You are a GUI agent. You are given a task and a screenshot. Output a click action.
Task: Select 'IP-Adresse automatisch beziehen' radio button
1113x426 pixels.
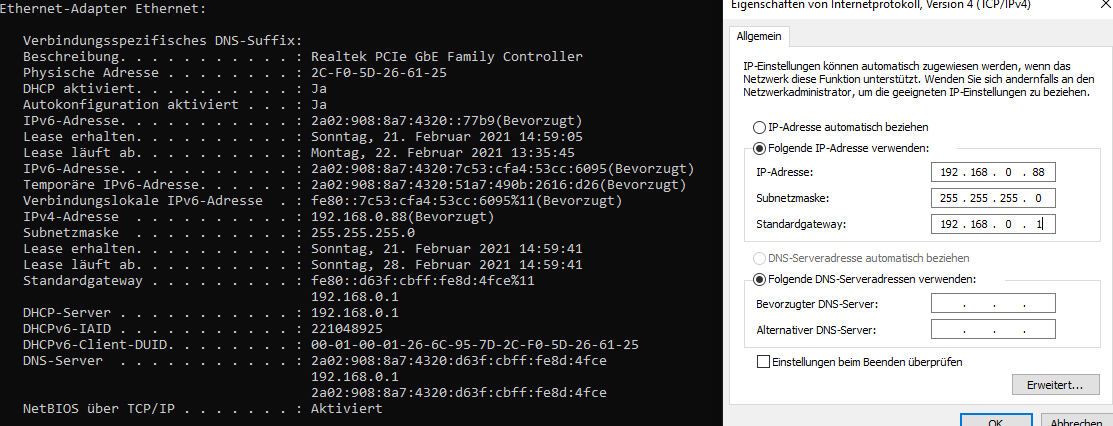tap(758, 128)
